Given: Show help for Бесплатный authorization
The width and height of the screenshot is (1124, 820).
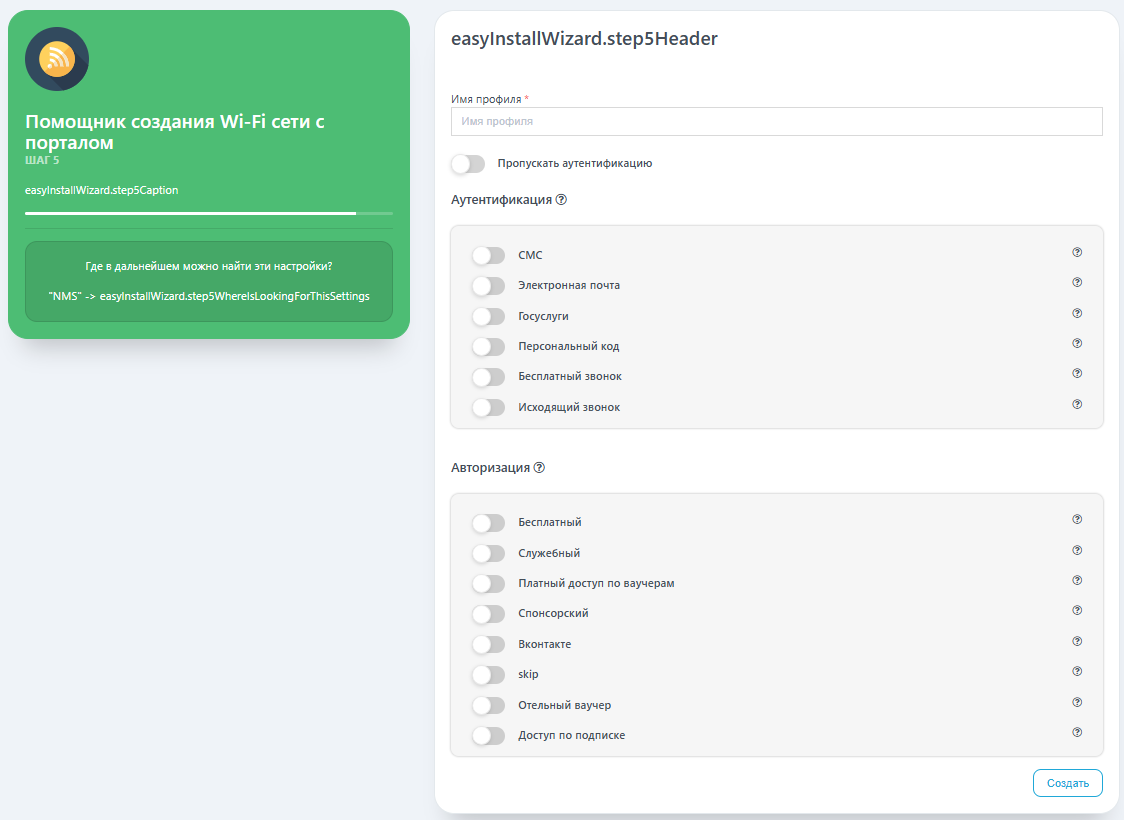Looking at the screenshot, I should [1077, 520].
